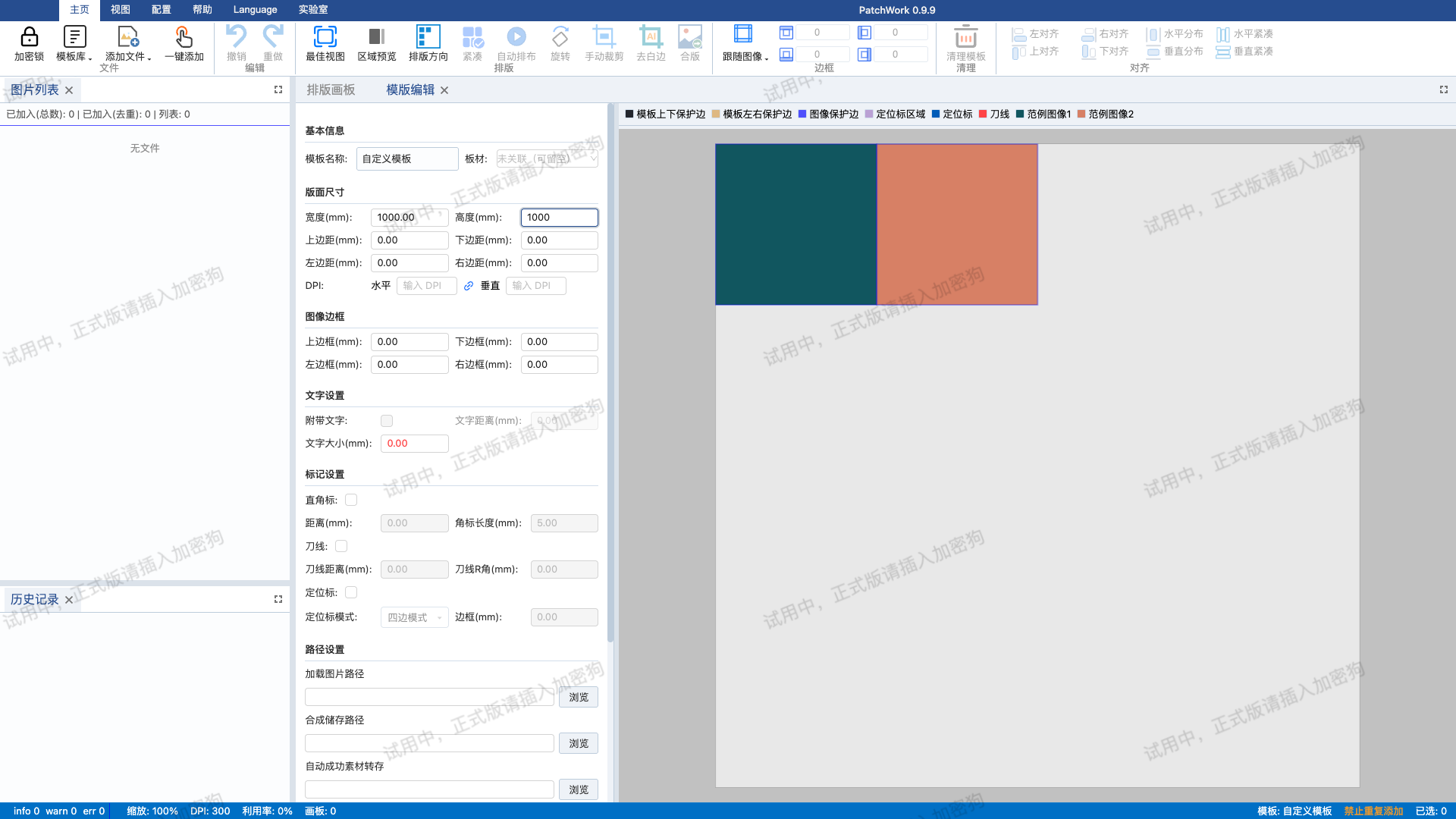Click the template form vertical scrollbar
The width and height of the screenshot is (1456, 819).
click(610, 373)
